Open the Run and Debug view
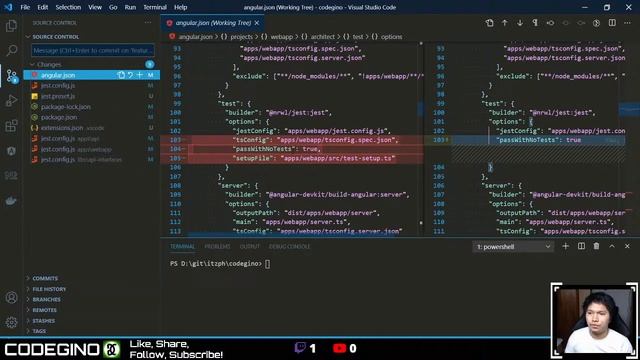 click(x=11, y=100)
